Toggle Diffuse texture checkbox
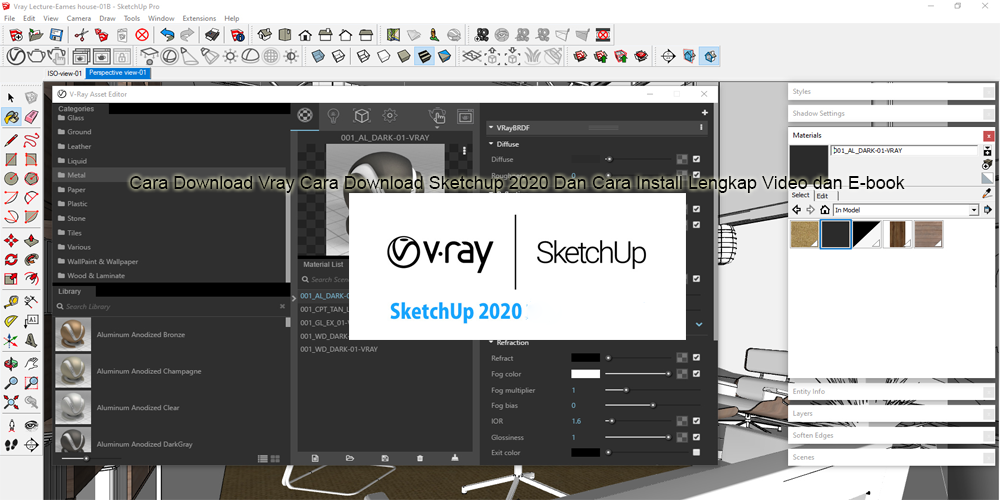Image resolution: width=1000 pixels, height=500 pixels. (x=696, y=159)
